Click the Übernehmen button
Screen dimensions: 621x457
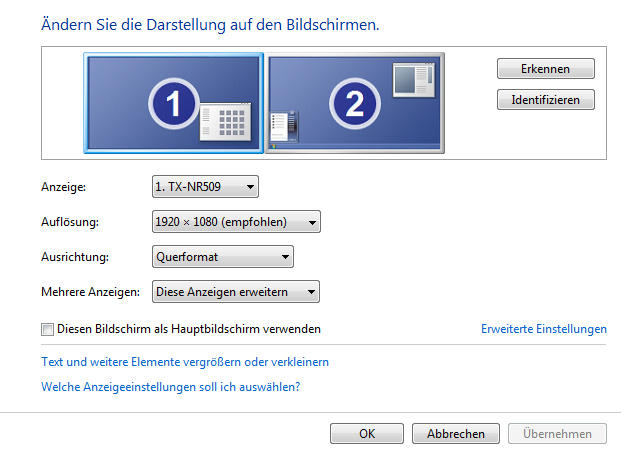(x=557, y=434)
